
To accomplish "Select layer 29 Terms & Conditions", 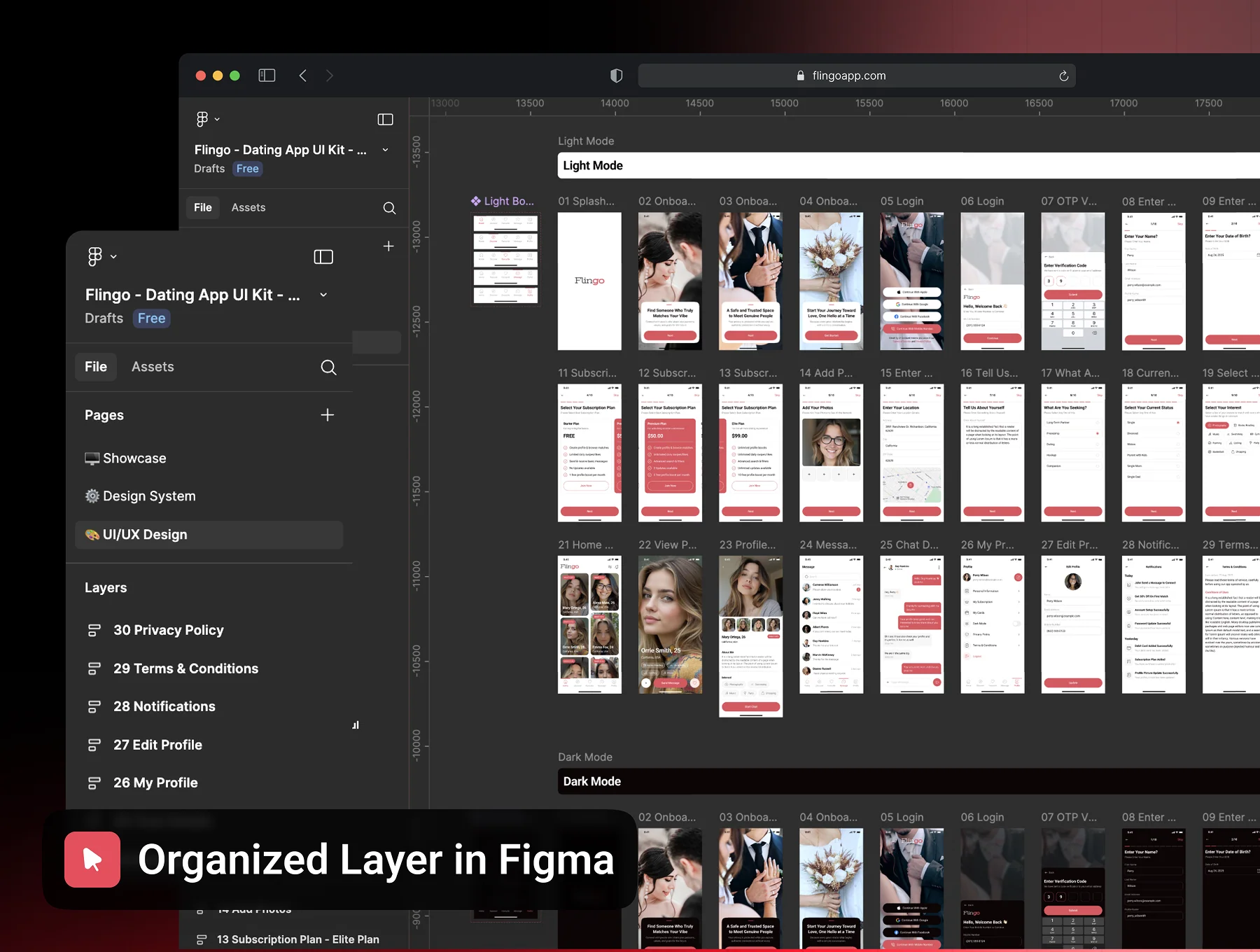I will (x=186, y=669).
